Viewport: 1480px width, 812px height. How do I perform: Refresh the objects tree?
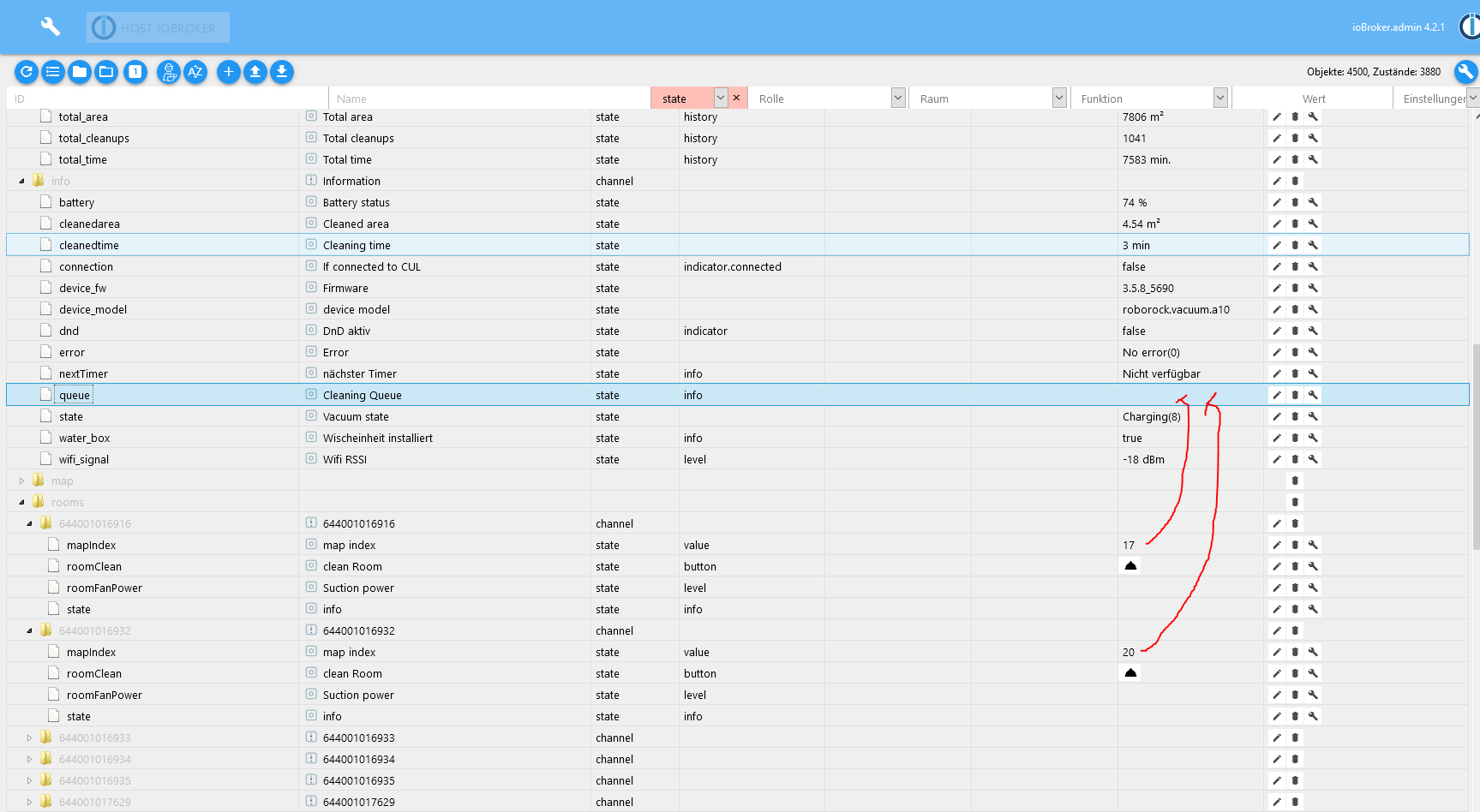[27, 72]
